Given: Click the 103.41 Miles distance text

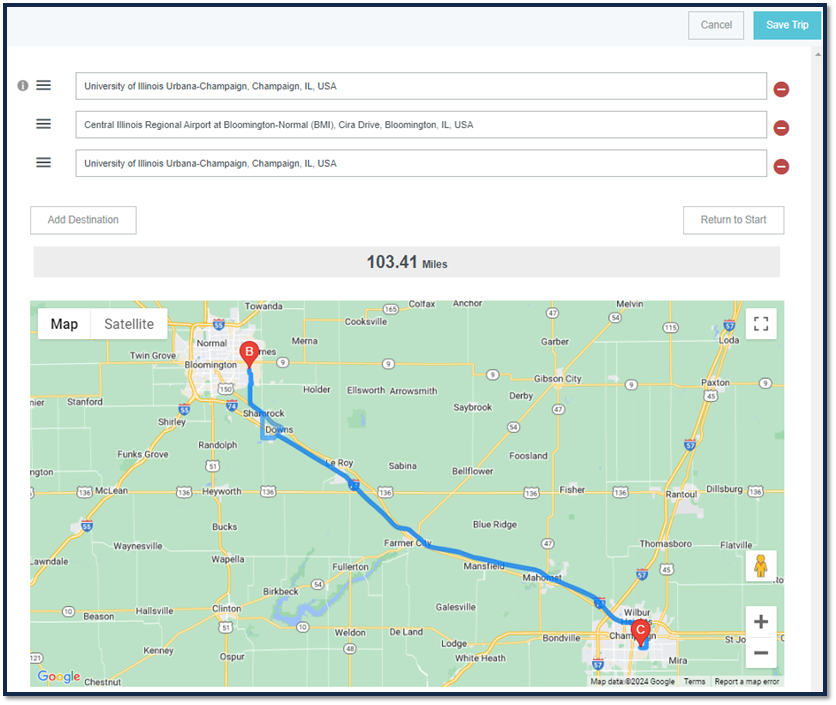Looking at the screenshot, I should pos(407,262).
